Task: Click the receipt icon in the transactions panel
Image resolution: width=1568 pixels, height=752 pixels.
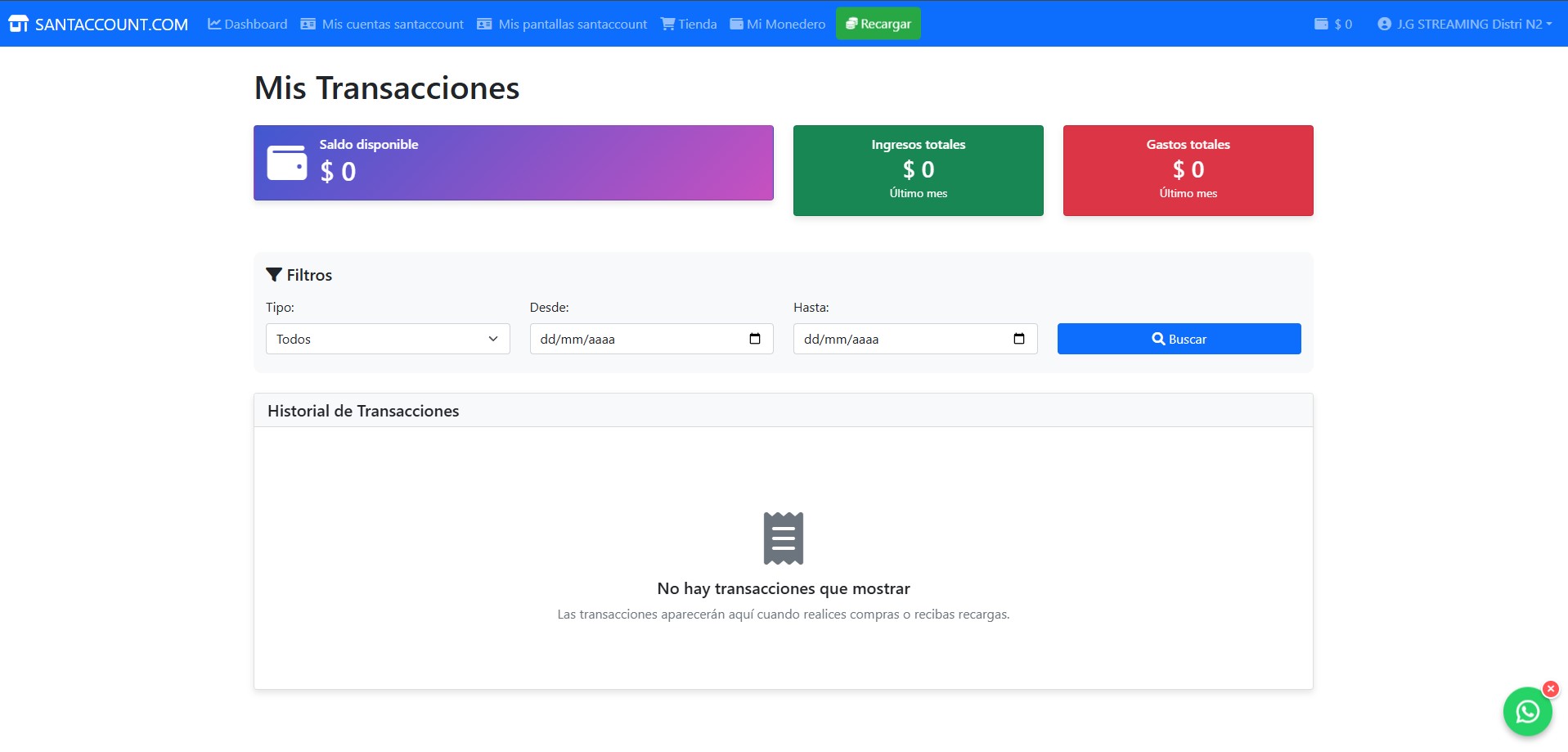Action: 783,538
